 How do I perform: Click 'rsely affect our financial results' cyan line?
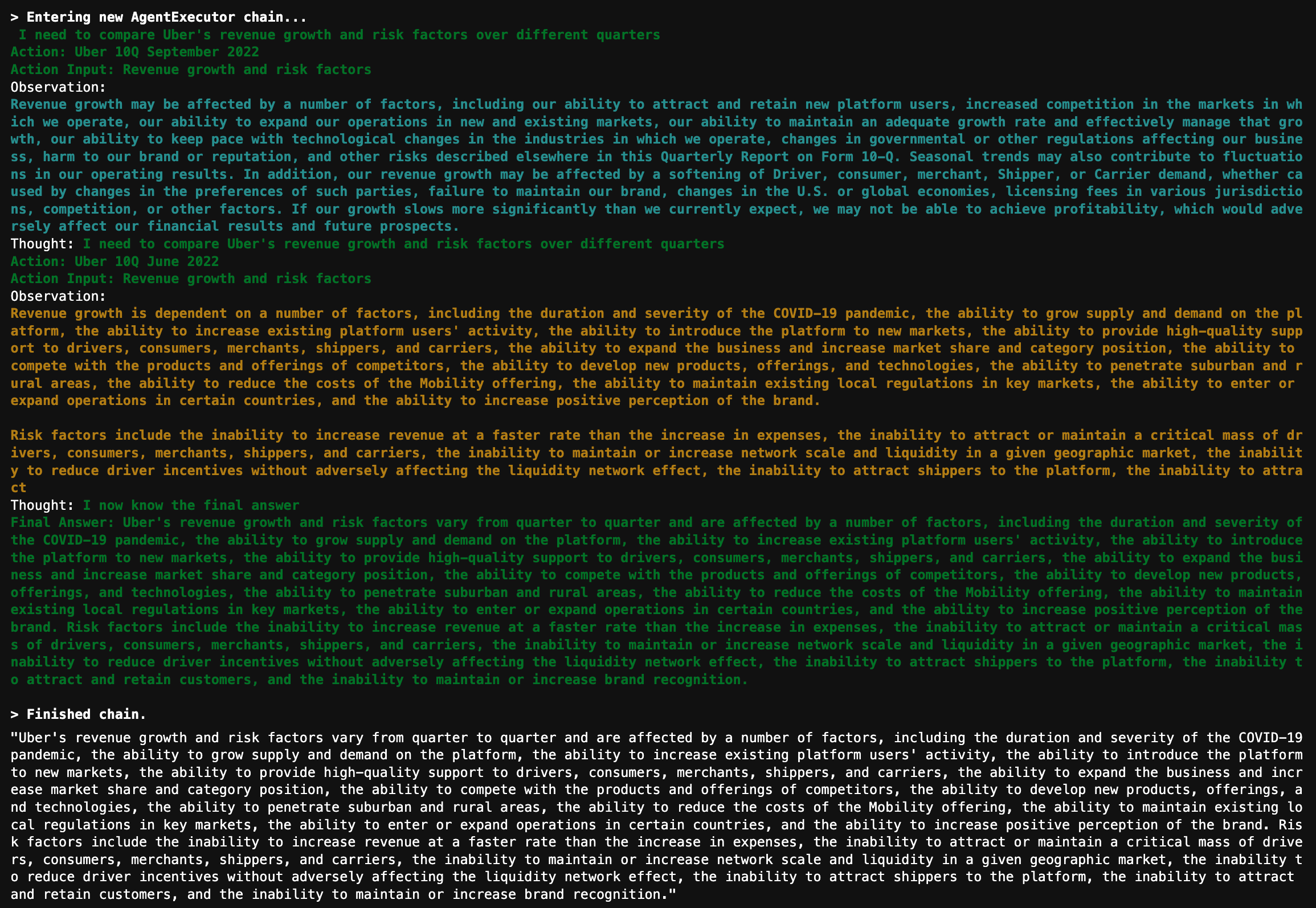[x=146, y=226]
